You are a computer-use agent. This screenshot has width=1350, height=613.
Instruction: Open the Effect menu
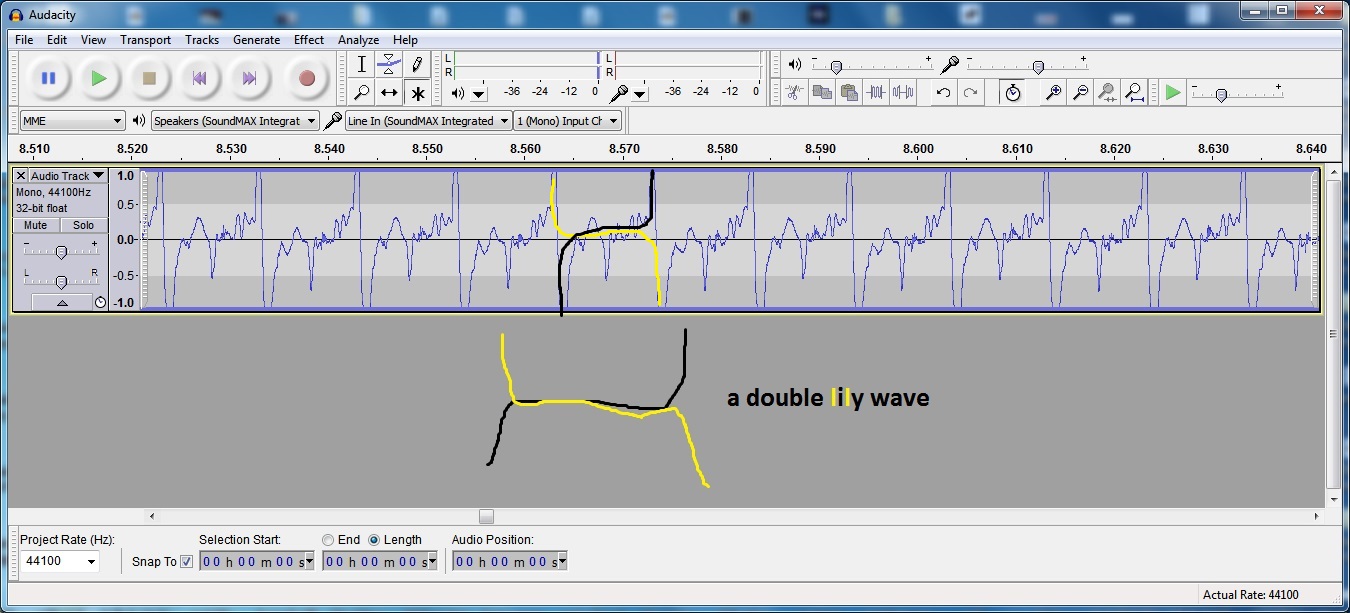[x=308, y=40]
